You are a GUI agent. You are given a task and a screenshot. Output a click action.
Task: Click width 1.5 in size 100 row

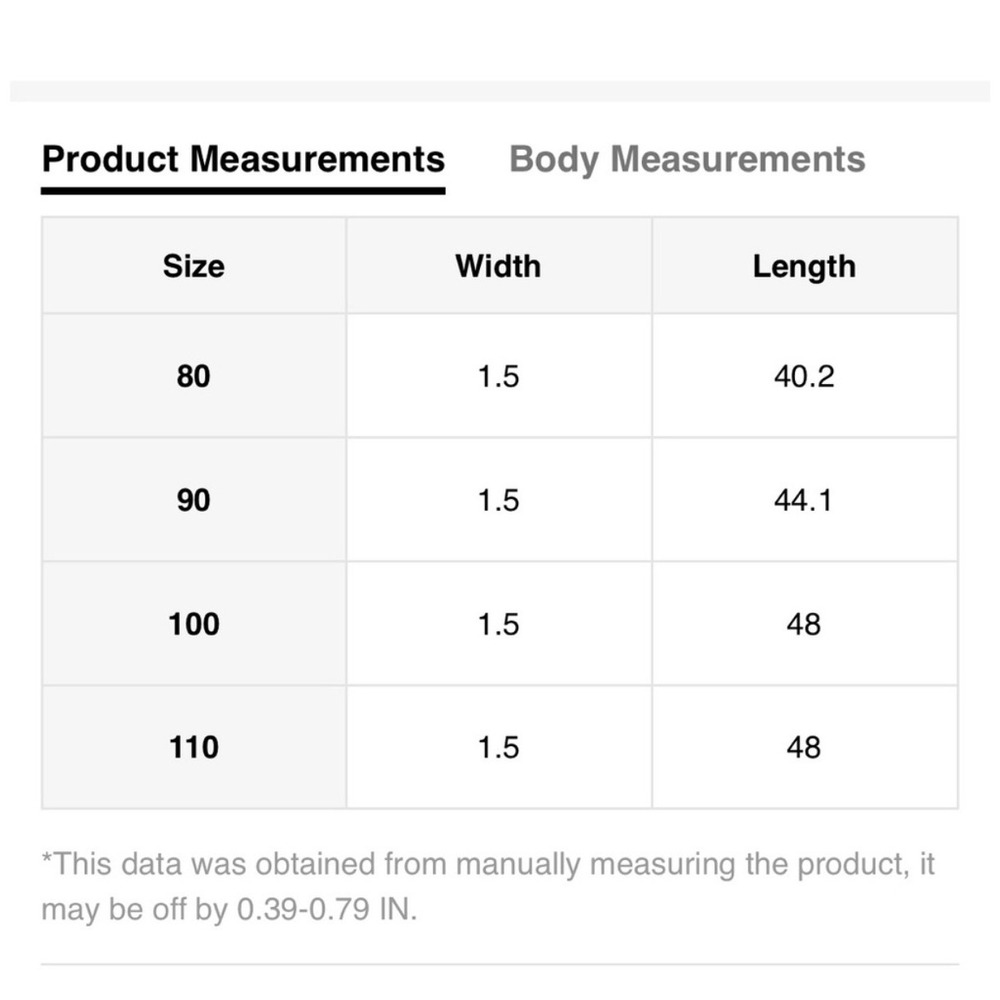click(x=499, y=624)
